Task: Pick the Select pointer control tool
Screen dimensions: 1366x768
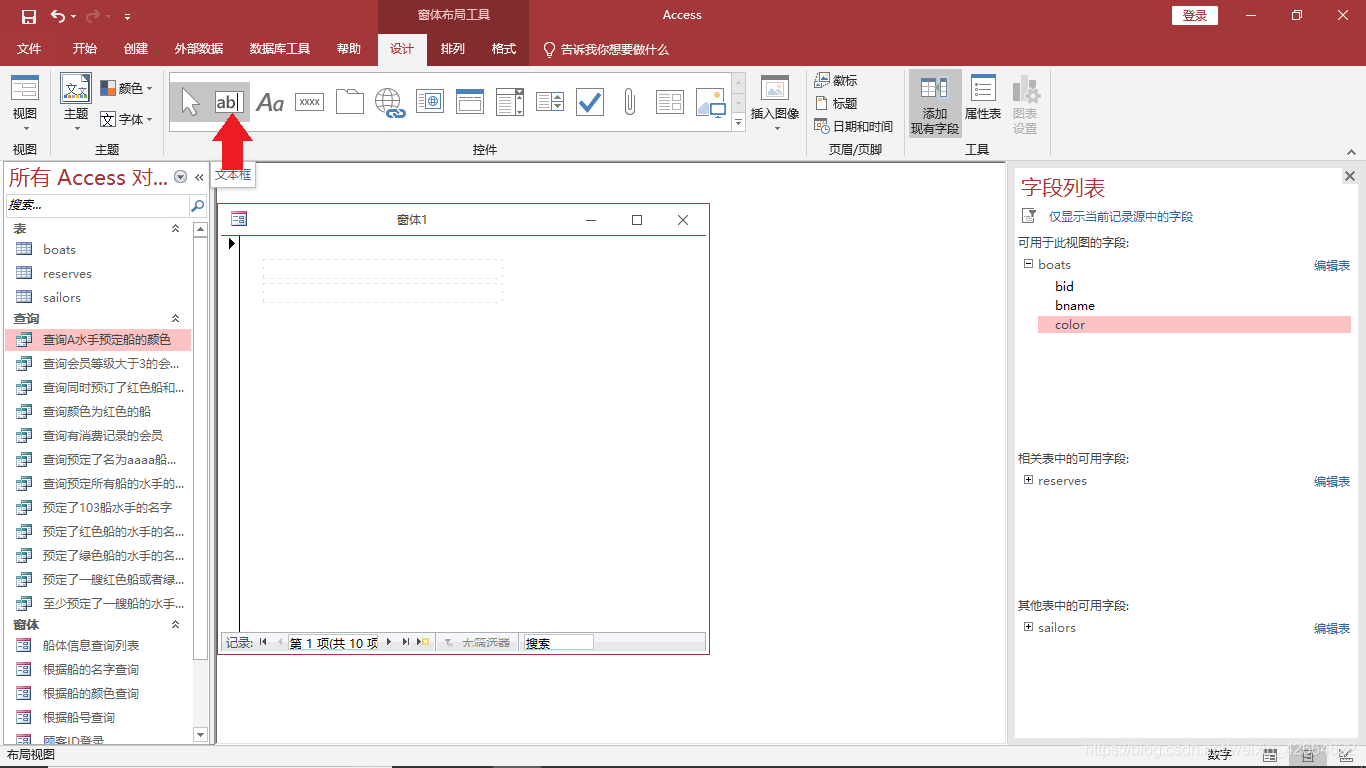Action: coord(190,101)
